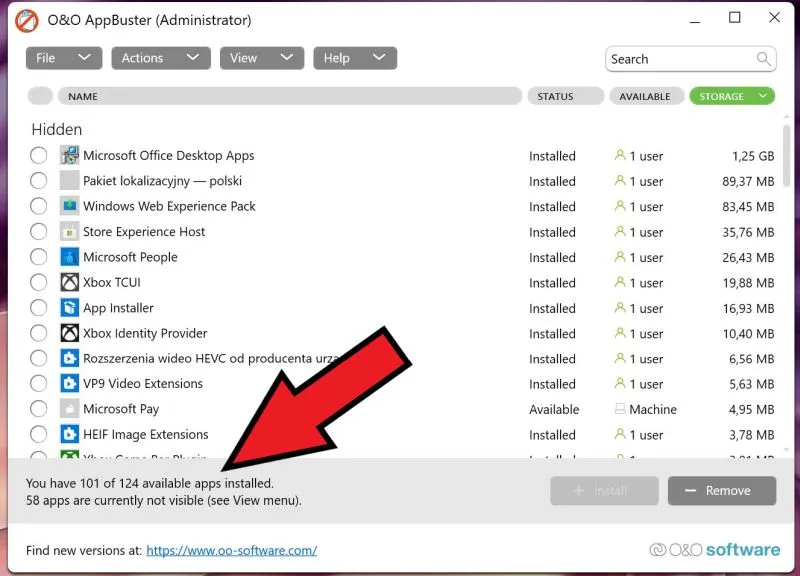
Task: Select the radio button for Xbox Identity Provider
Action: pyautogui.click(x=38, y=334)
